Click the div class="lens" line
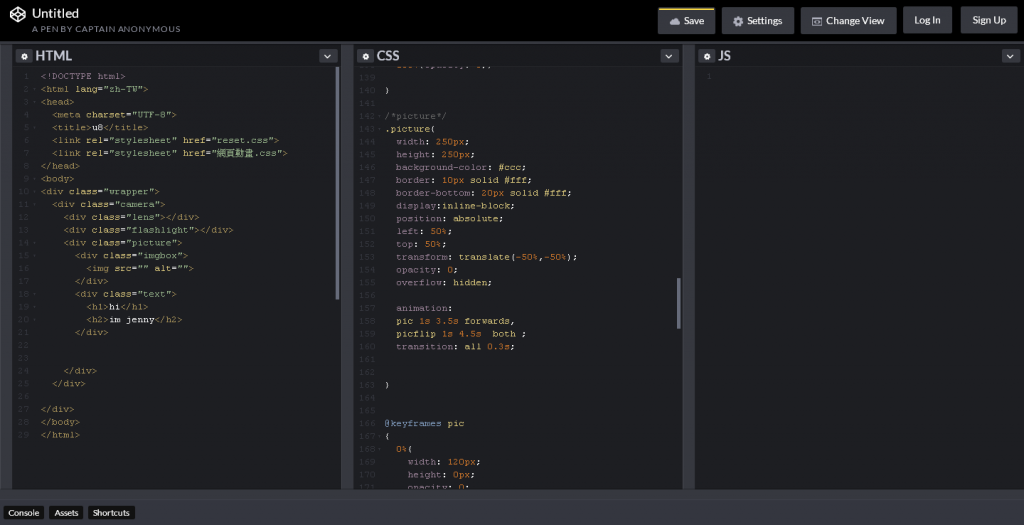The width and height of the screenshot is (1024, 525). coord(131,217)
